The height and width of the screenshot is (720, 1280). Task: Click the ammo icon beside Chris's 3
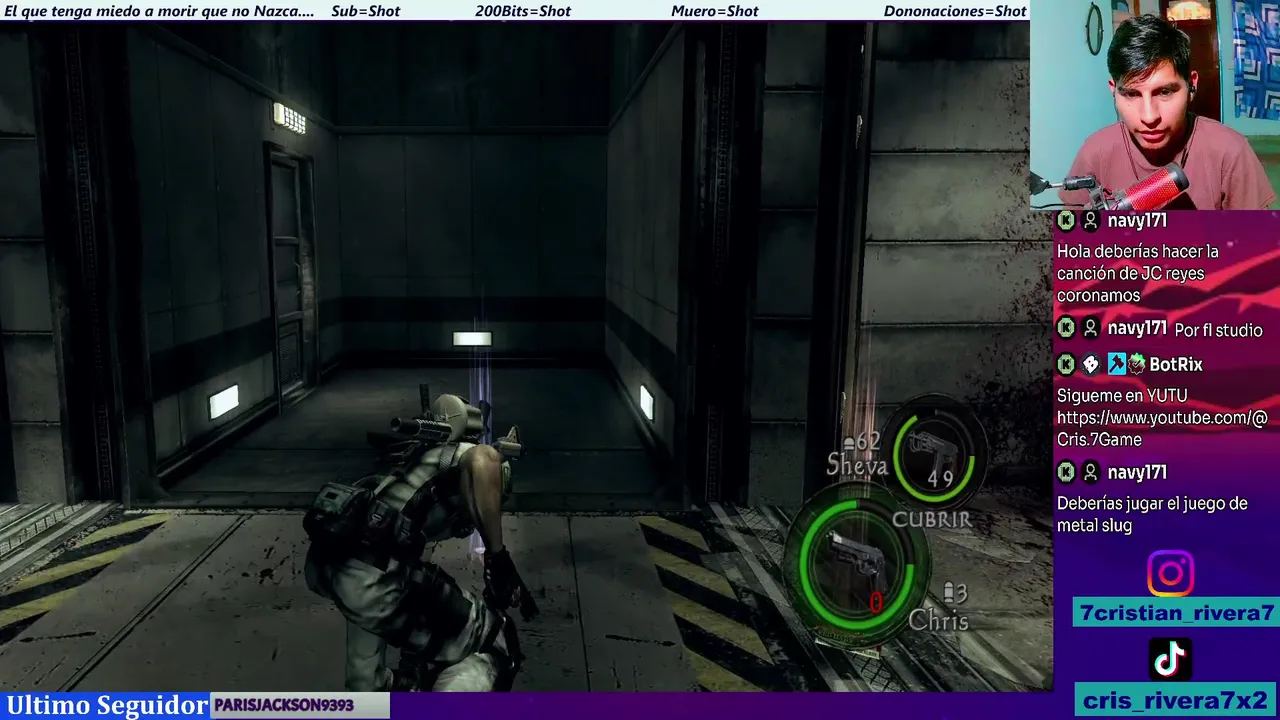[x=947, y=594]
